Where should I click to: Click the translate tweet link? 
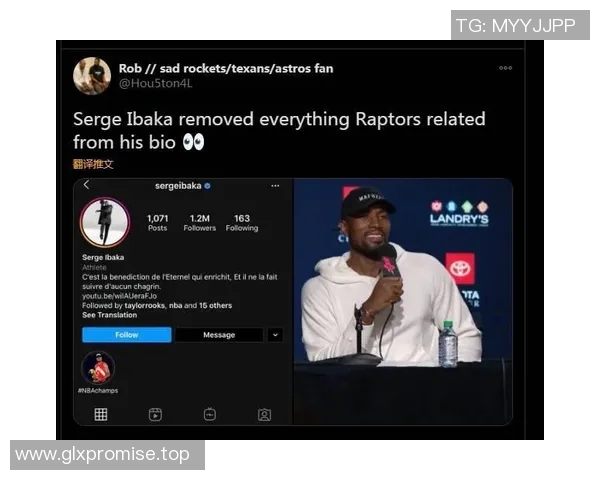[93, 164]
